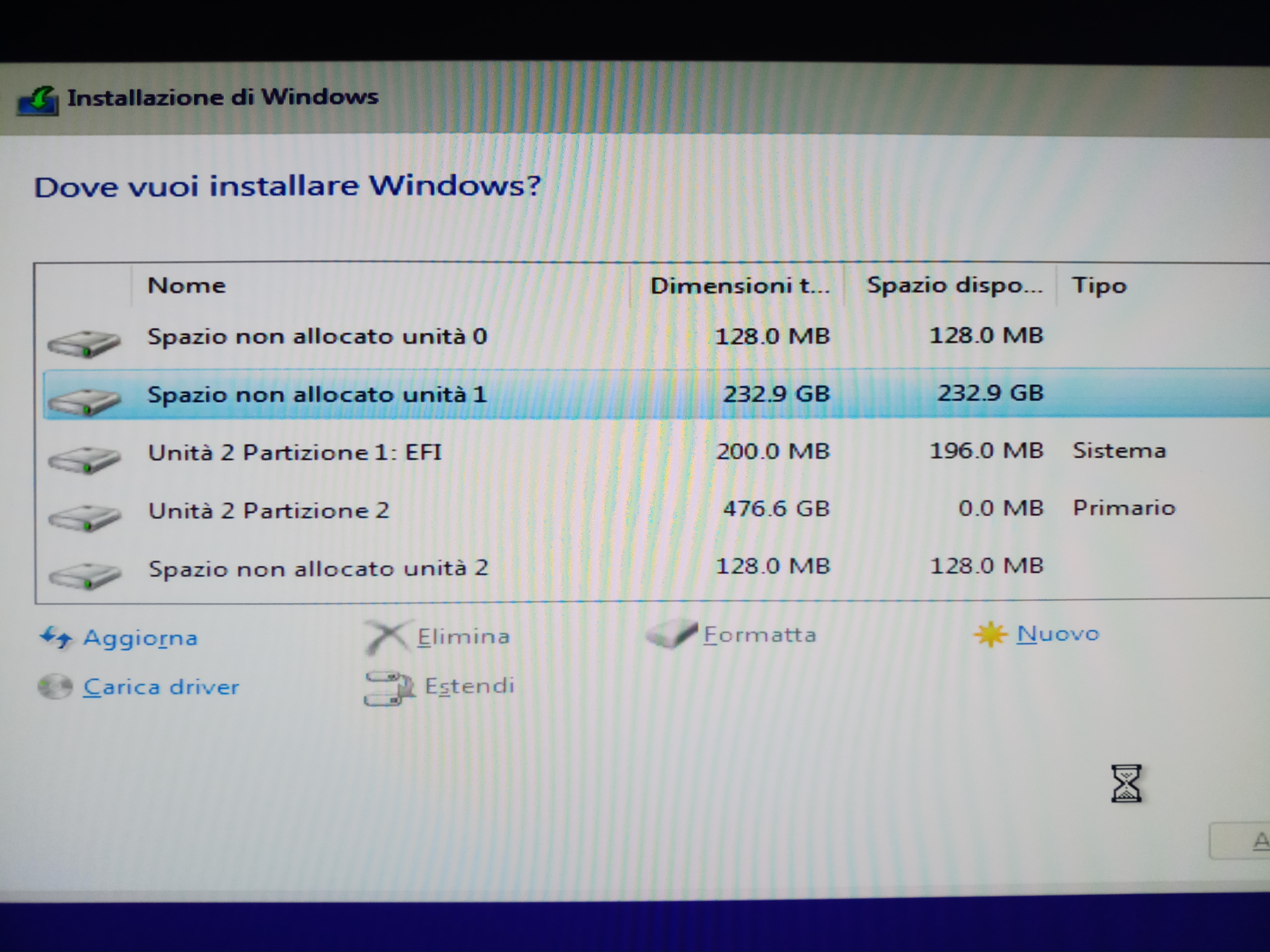The height and width of the screenshot is (952, 1270).
Task: Open the Carica driver link text
Action: tap(161, 687)
